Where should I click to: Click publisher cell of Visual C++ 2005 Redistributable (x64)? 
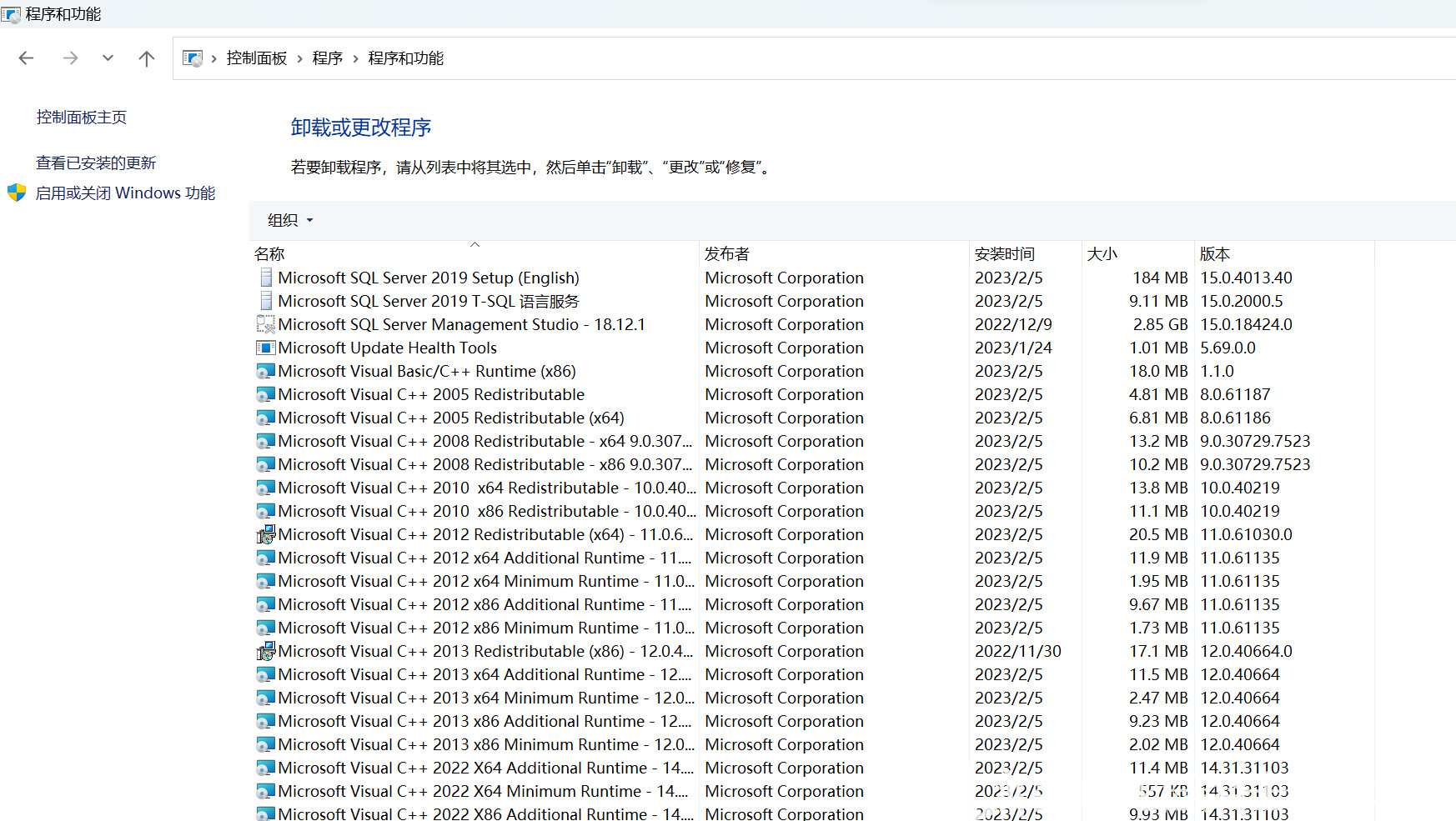coord(785,418)
